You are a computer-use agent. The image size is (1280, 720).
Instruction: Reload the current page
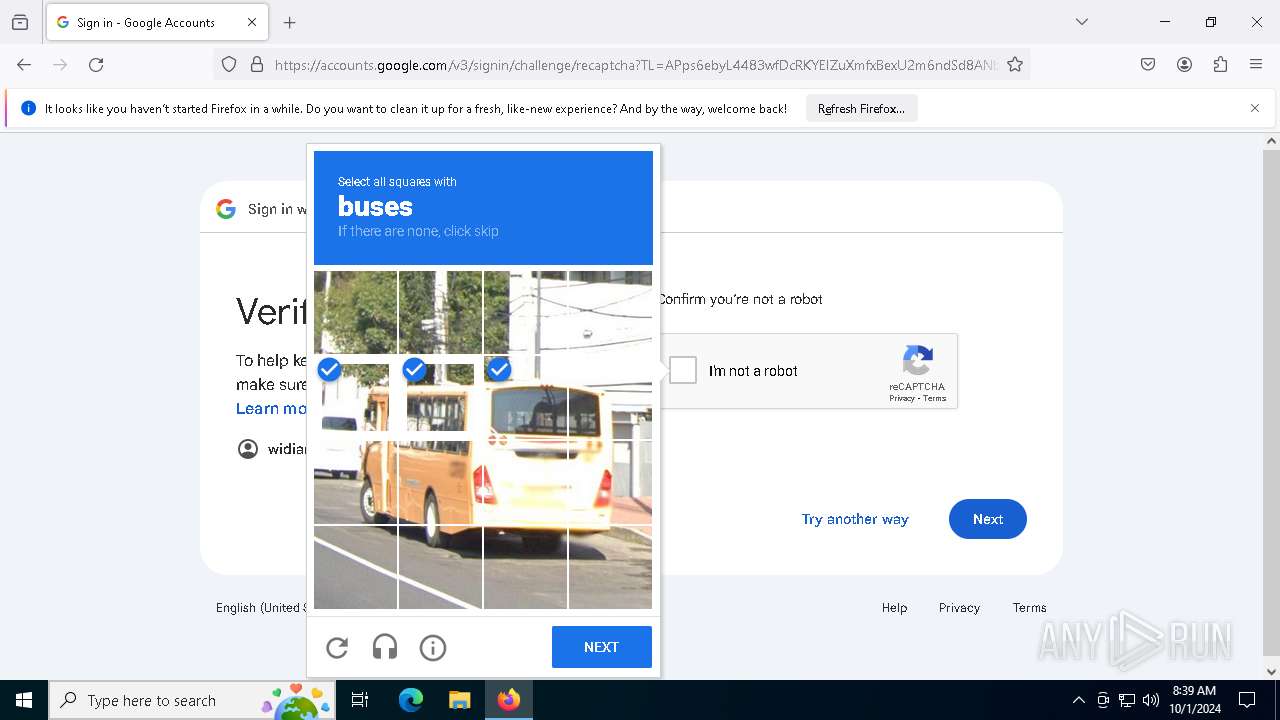pos(96,65)
